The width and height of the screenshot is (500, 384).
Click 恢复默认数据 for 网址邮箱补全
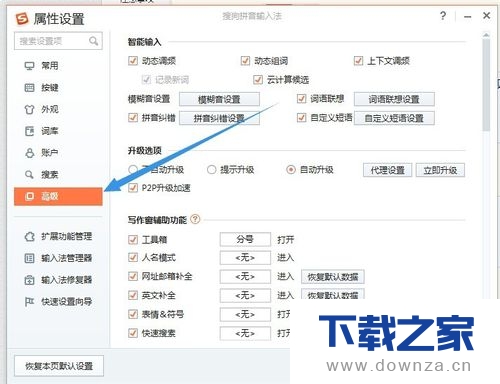click(x=333, y=277)
